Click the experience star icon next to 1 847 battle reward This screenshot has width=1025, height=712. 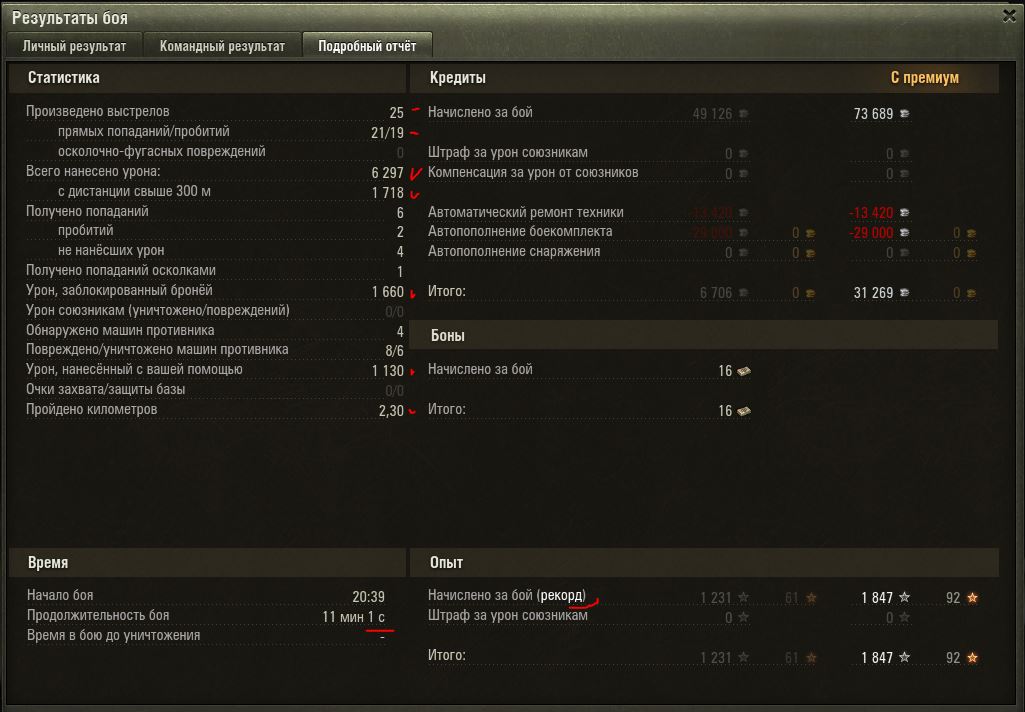tap(905, 597)
